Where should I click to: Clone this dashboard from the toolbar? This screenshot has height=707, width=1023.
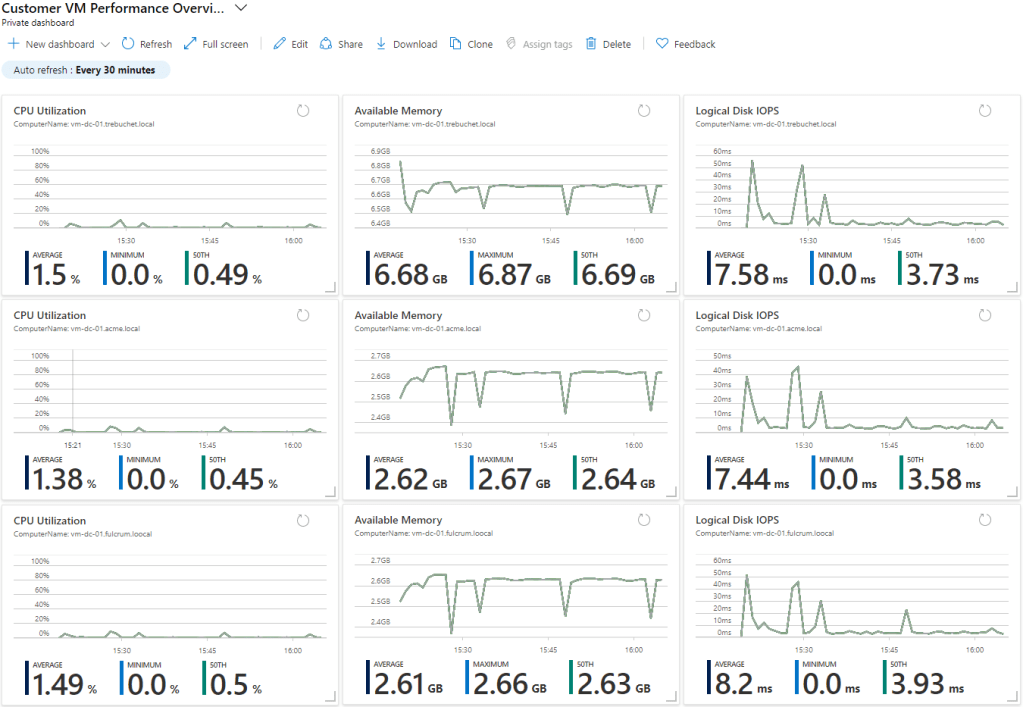coord(456,44)
